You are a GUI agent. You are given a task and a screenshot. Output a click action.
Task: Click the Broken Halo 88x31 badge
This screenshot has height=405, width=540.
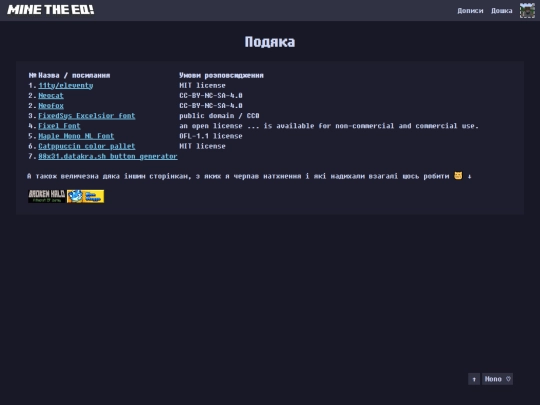pyautogui.click(x=47, y=196)
